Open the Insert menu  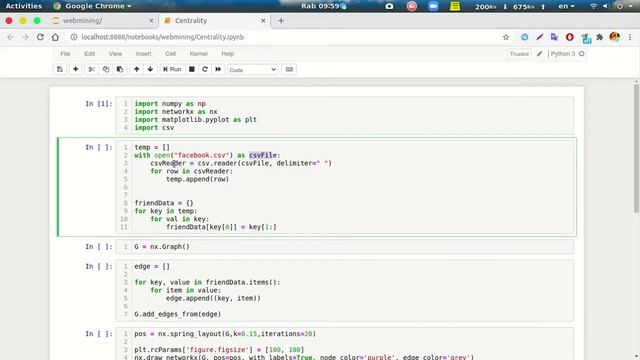(x=143, y=54)
